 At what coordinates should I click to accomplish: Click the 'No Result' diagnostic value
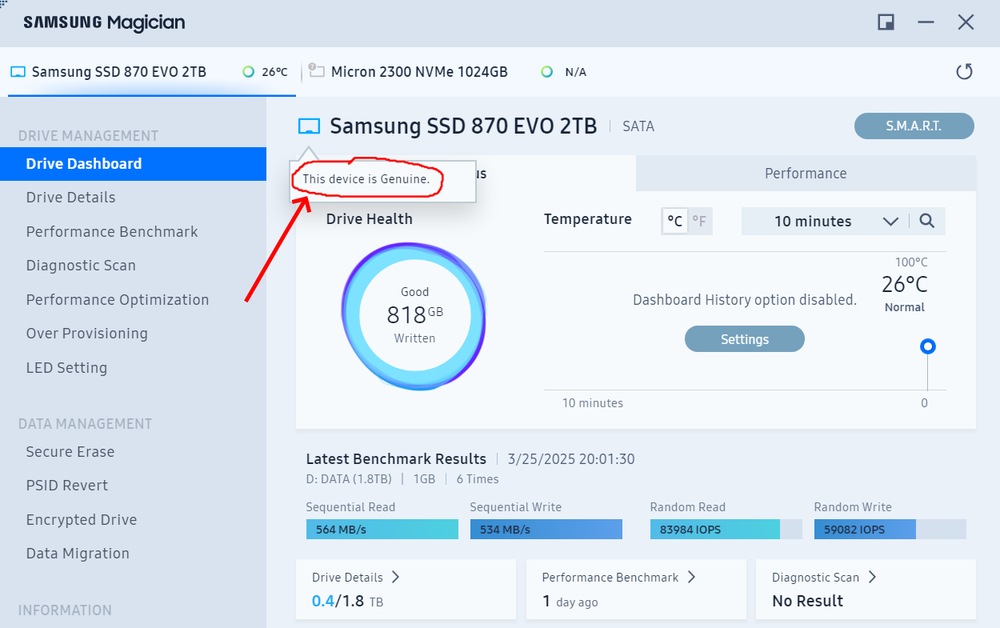pos(807,601)
